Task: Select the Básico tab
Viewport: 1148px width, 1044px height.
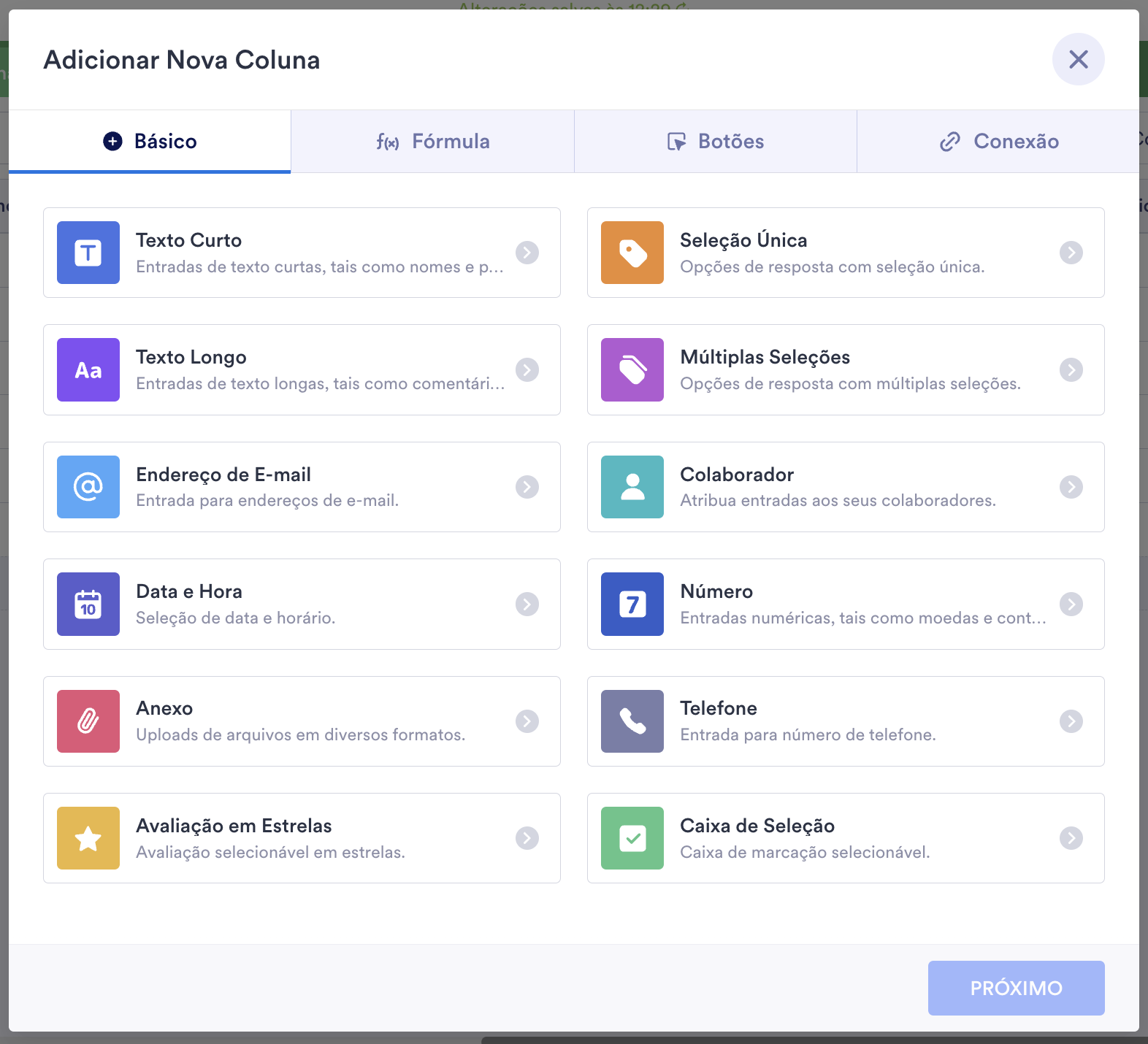Action: click(150, 142)
